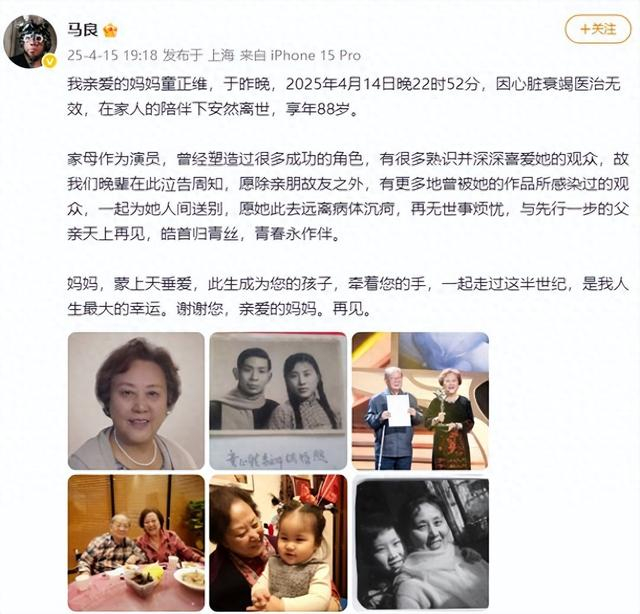Click the handwriting caption below the couple photo
640x614 pixels.
(x=276, y=457)
